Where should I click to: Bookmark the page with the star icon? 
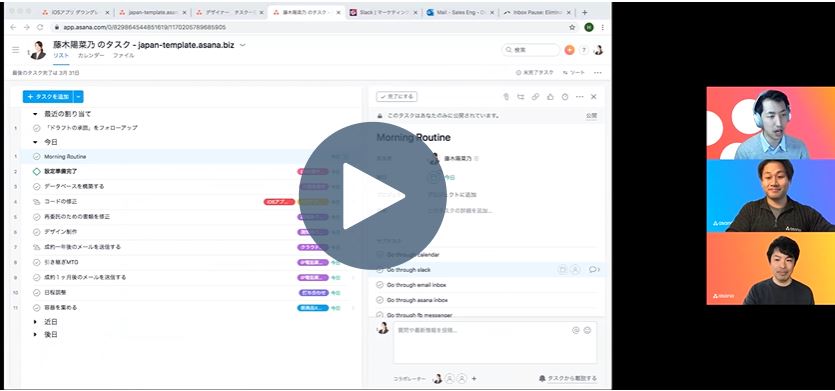[x=572, y=27]
